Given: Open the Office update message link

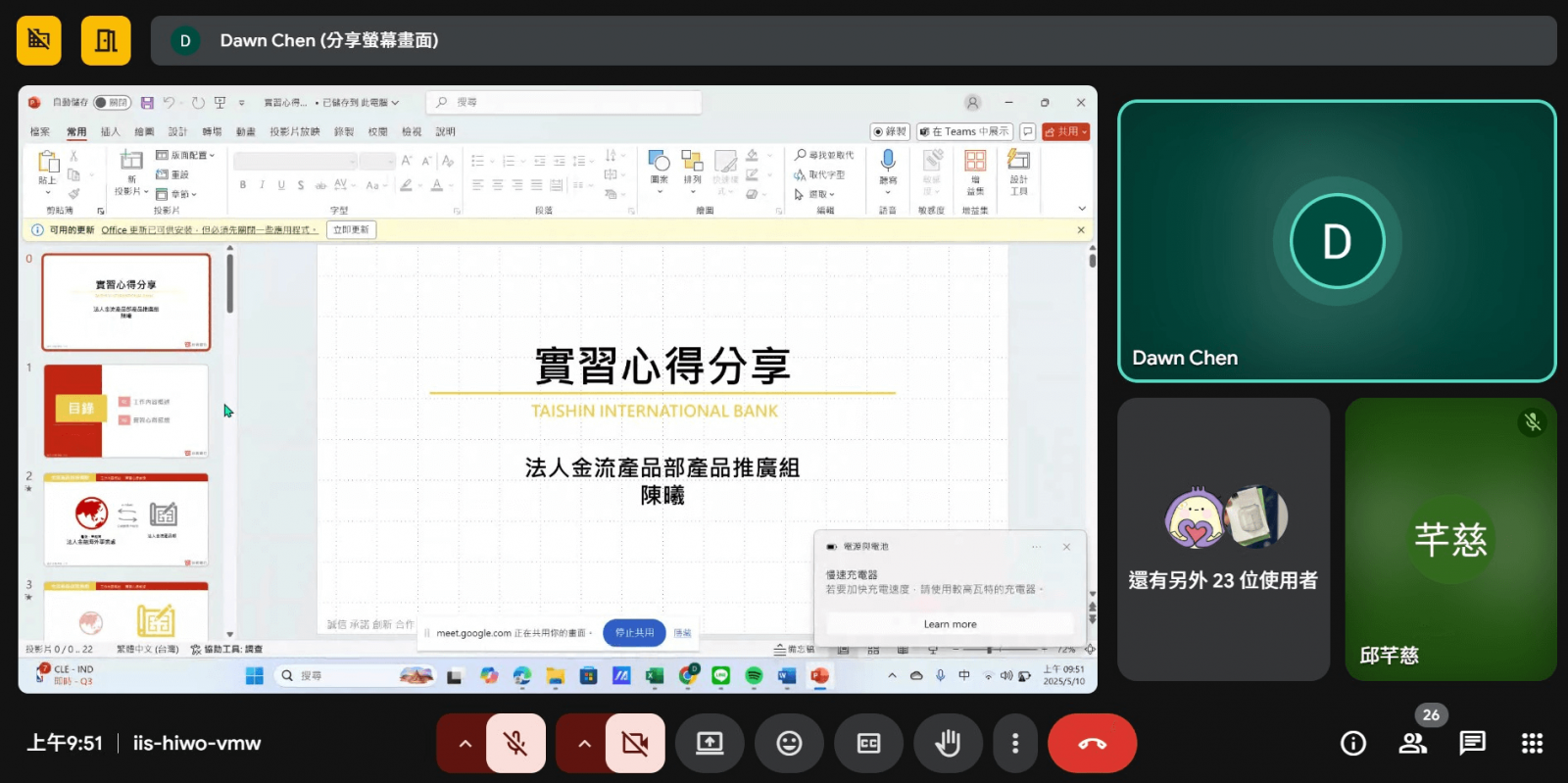Looking at the screenshot, I should [210, 230].
